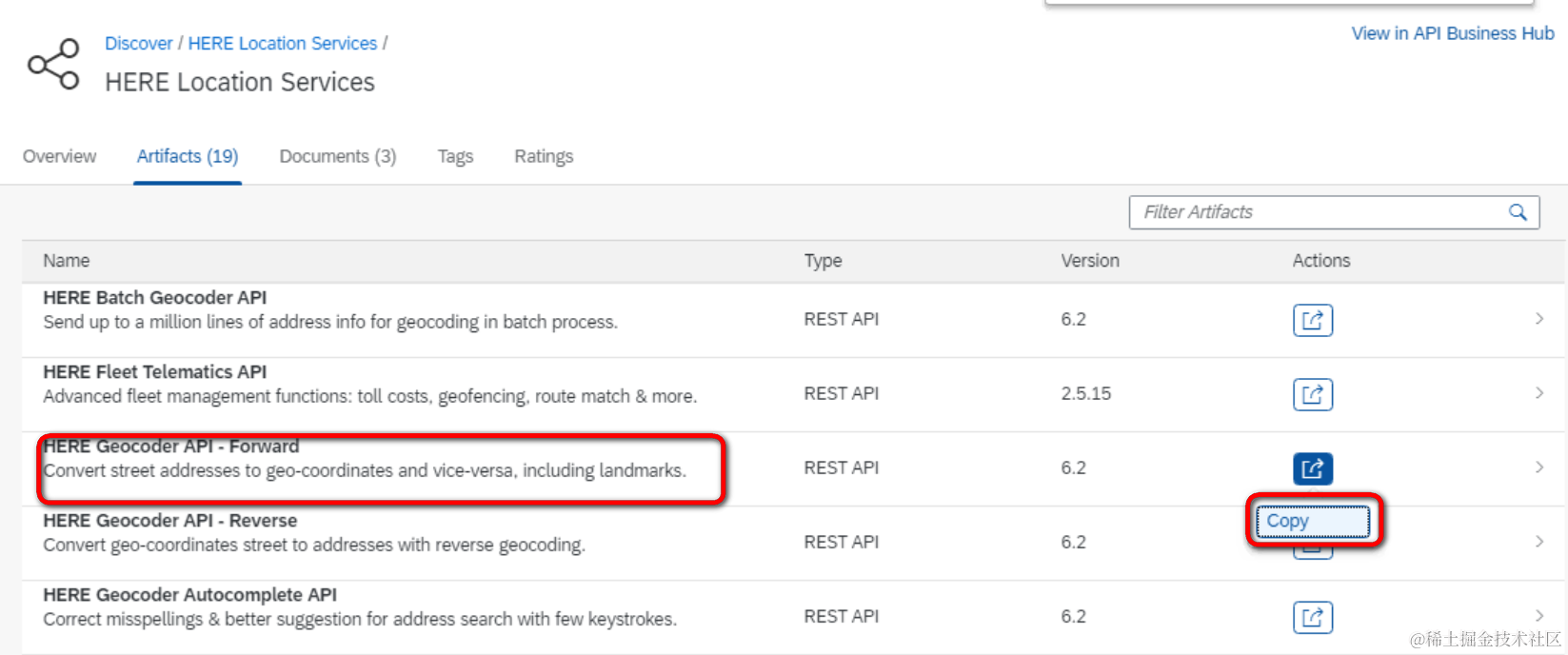Click REST API type in Batch Geocoder row

click(x=842, y=319)
